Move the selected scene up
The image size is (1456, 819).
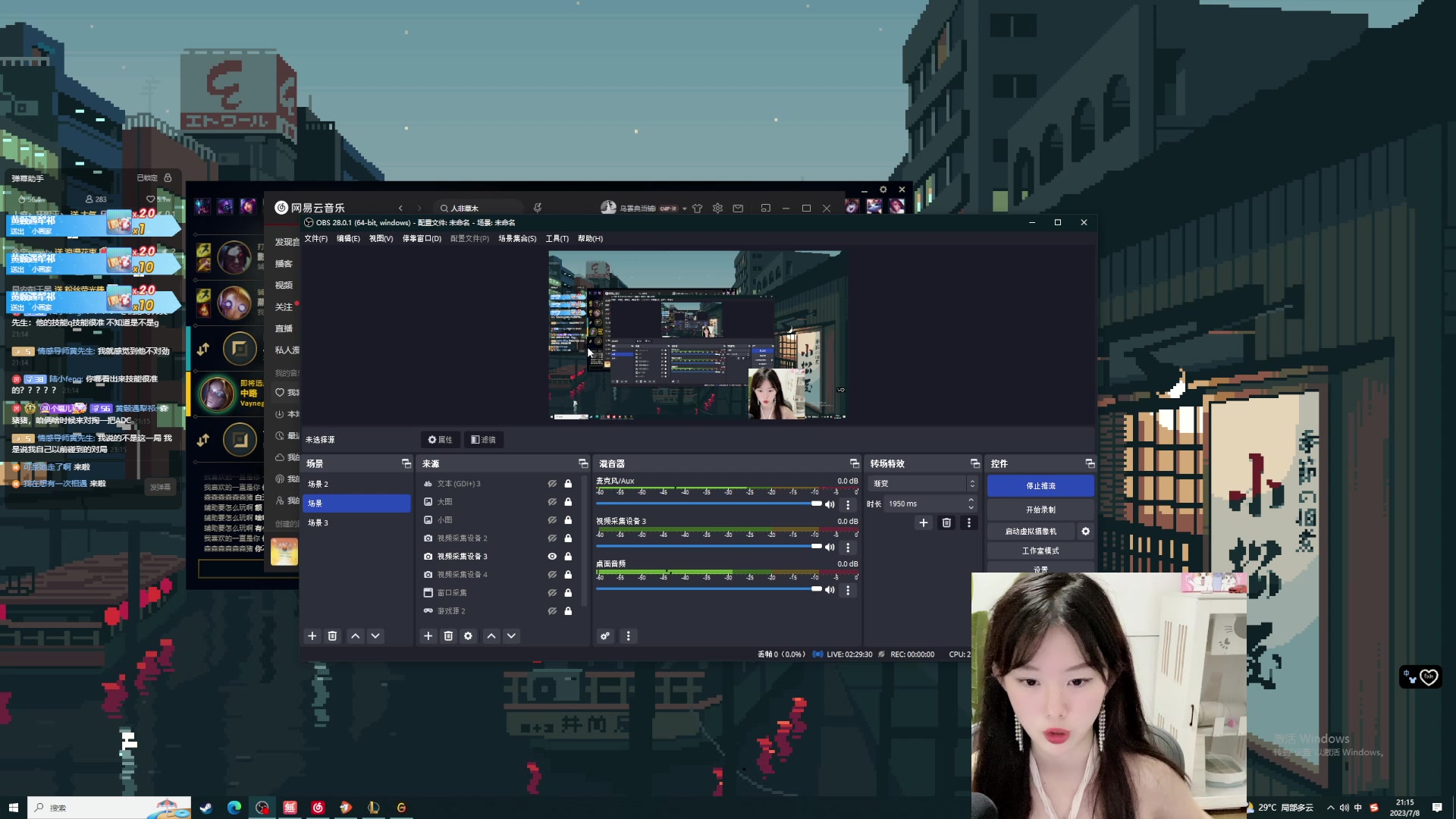[355, 636]
